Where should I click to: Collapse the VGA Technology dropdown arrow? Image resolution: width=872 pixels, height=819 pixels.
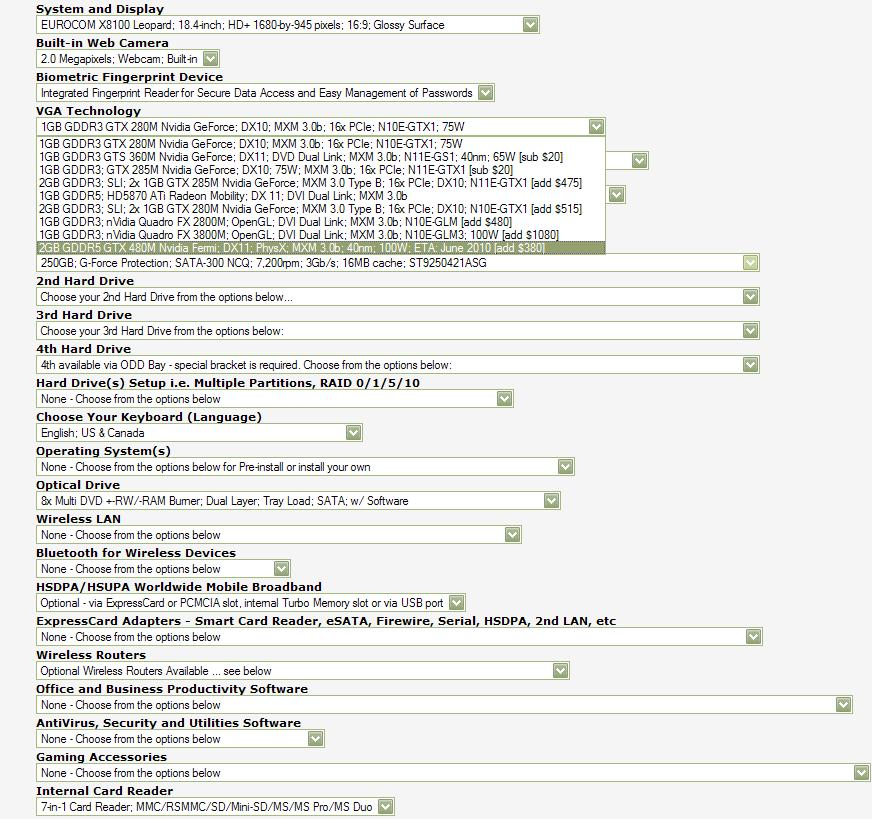596,127
